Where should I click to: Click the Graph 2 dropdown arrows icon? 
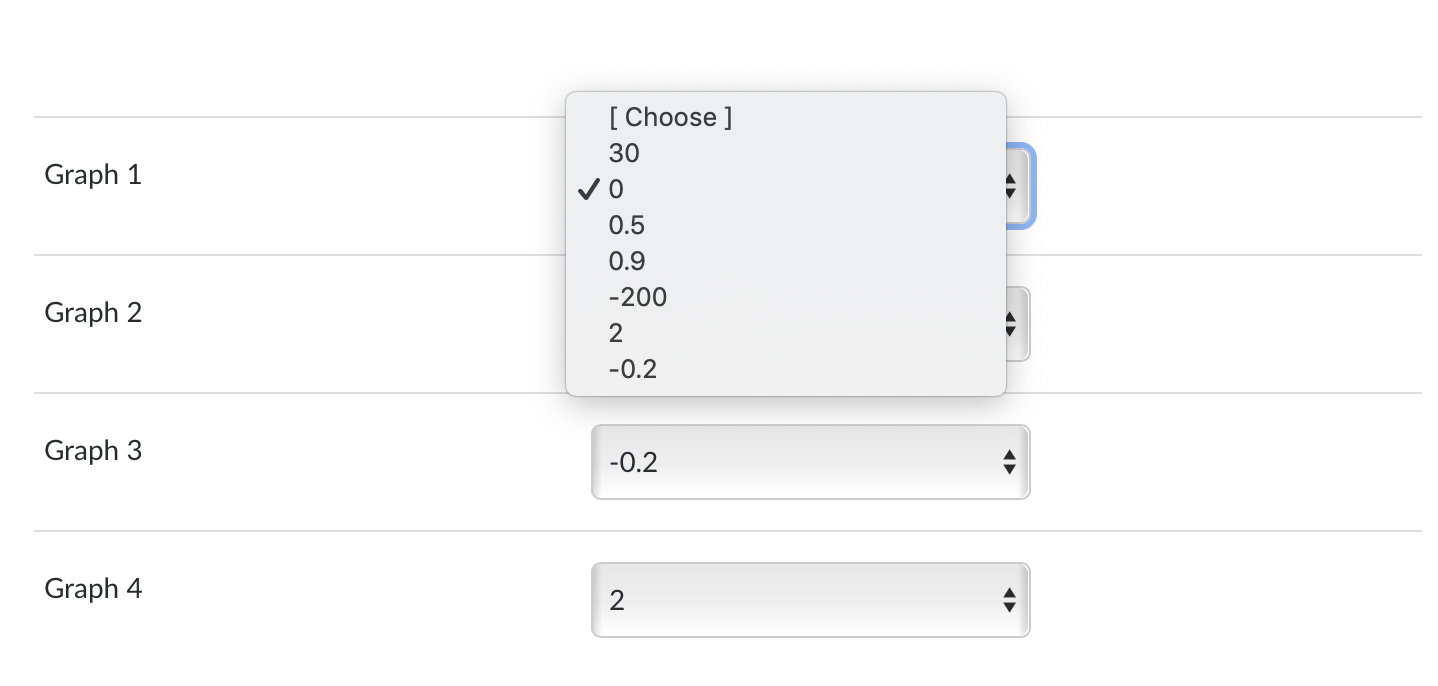pyautogui.click(x=1010, y=324)
